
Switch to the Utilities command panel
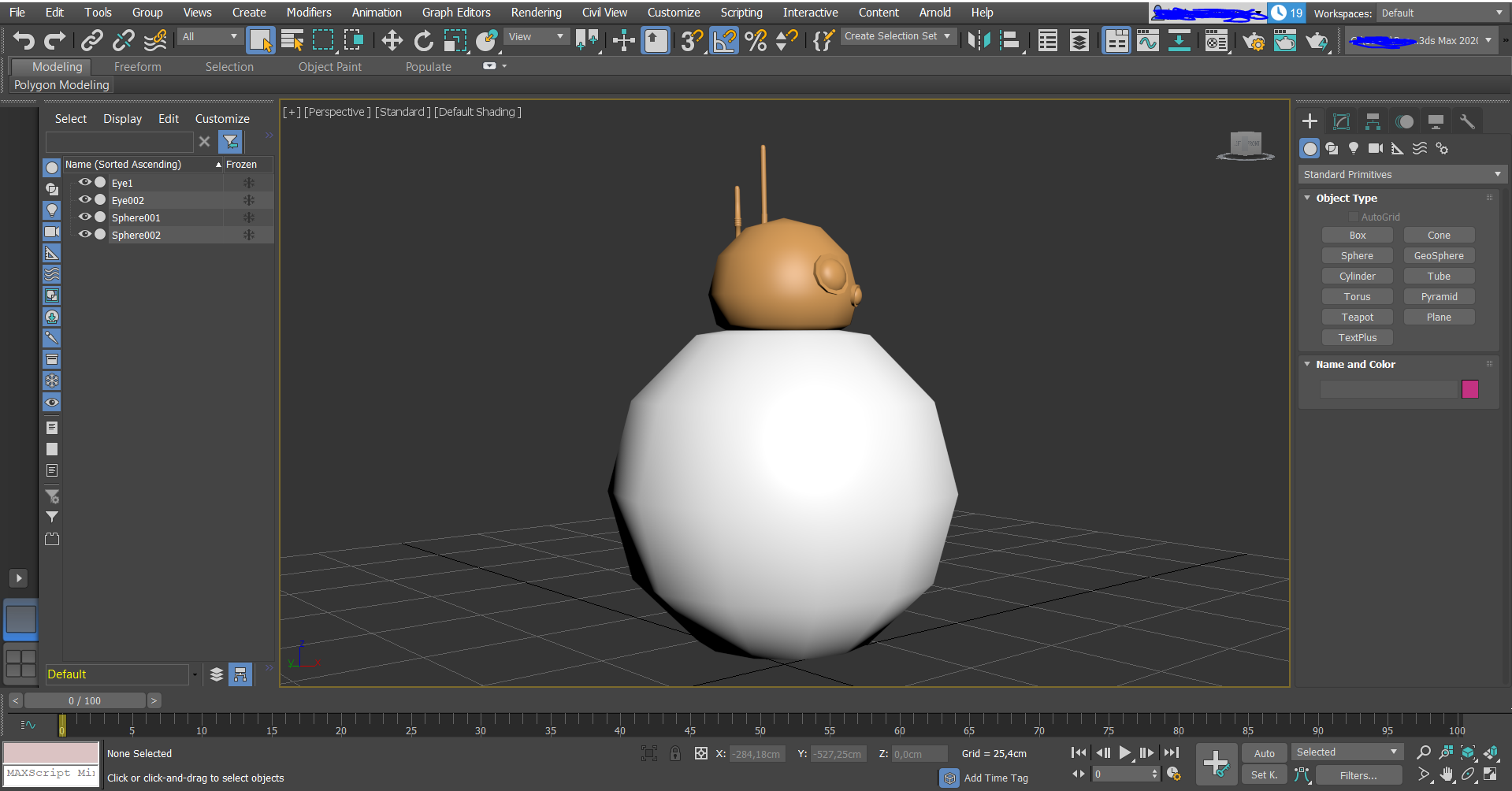click(x=1467, y=121)
